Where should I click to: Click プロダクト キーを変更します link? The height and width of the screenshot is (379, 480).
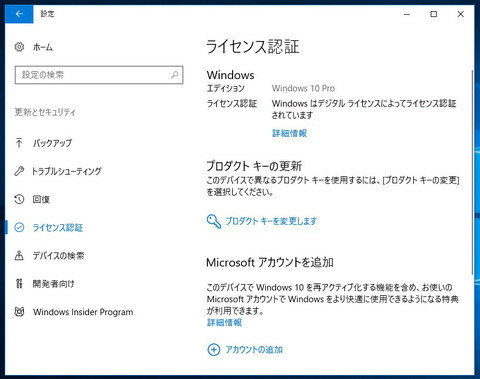pyautogui.click(x=271, y=221)
